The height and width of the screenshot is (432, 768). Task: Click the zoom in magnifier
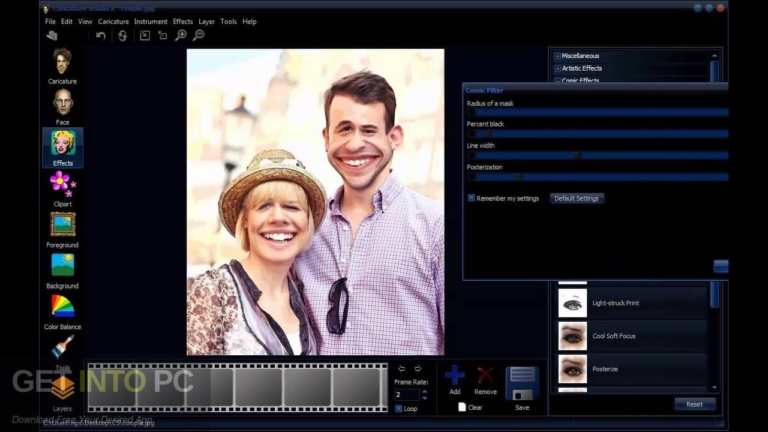[x=181, y=35]
